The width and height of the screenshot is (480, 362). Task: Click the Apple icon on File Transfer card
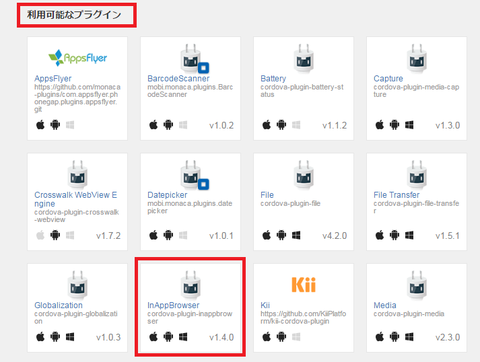[380, 235]
